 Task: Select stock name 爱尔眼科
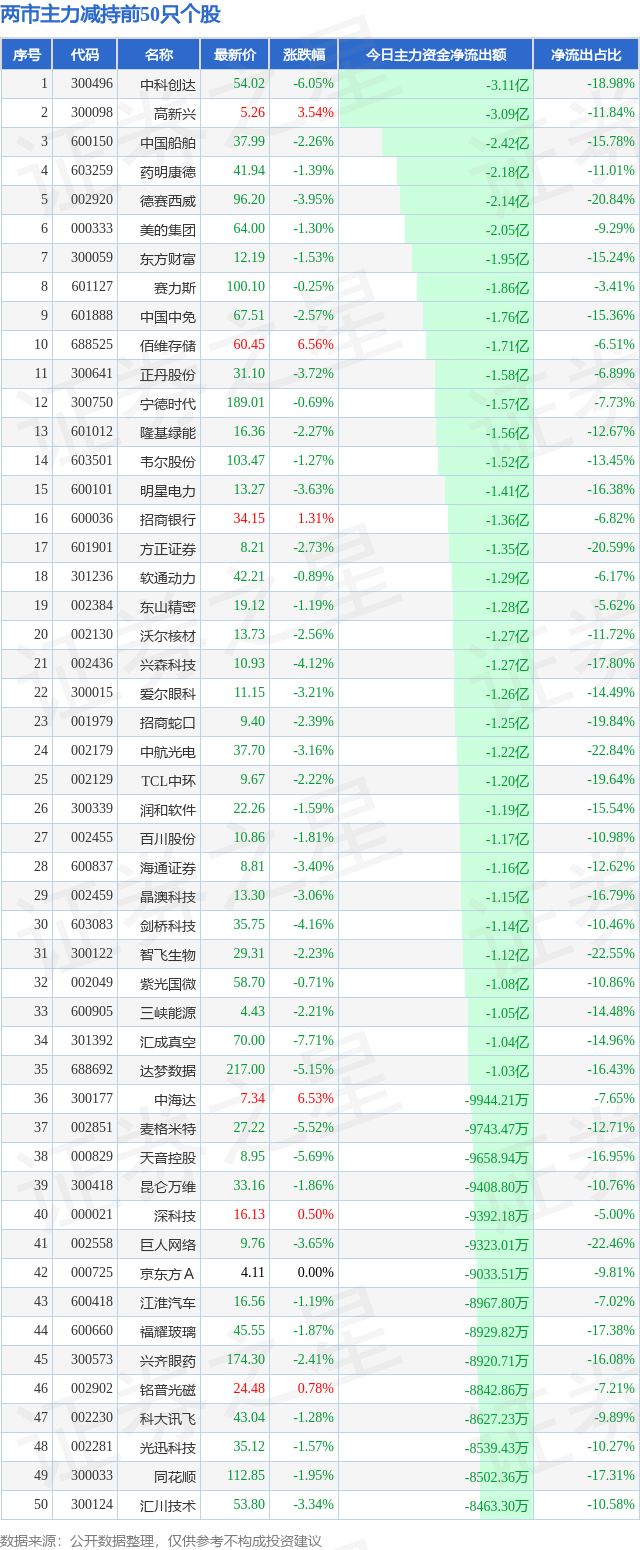168,693
